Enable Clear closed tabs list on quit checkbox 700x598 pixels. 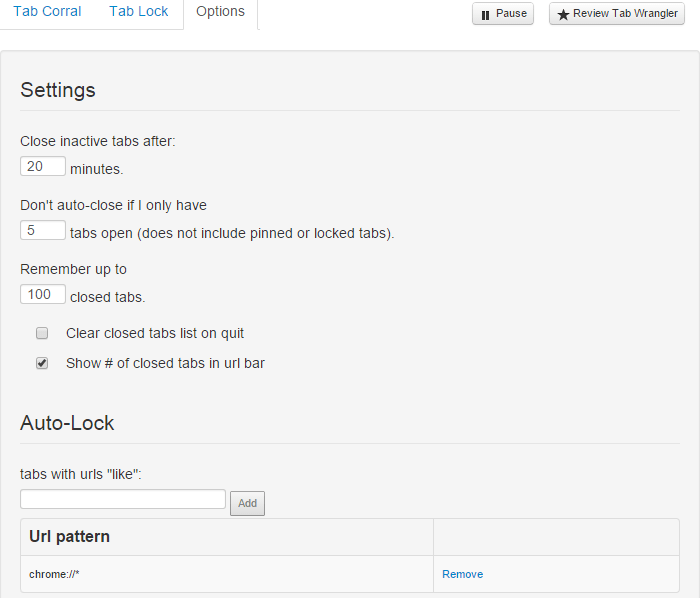[42, 333]
